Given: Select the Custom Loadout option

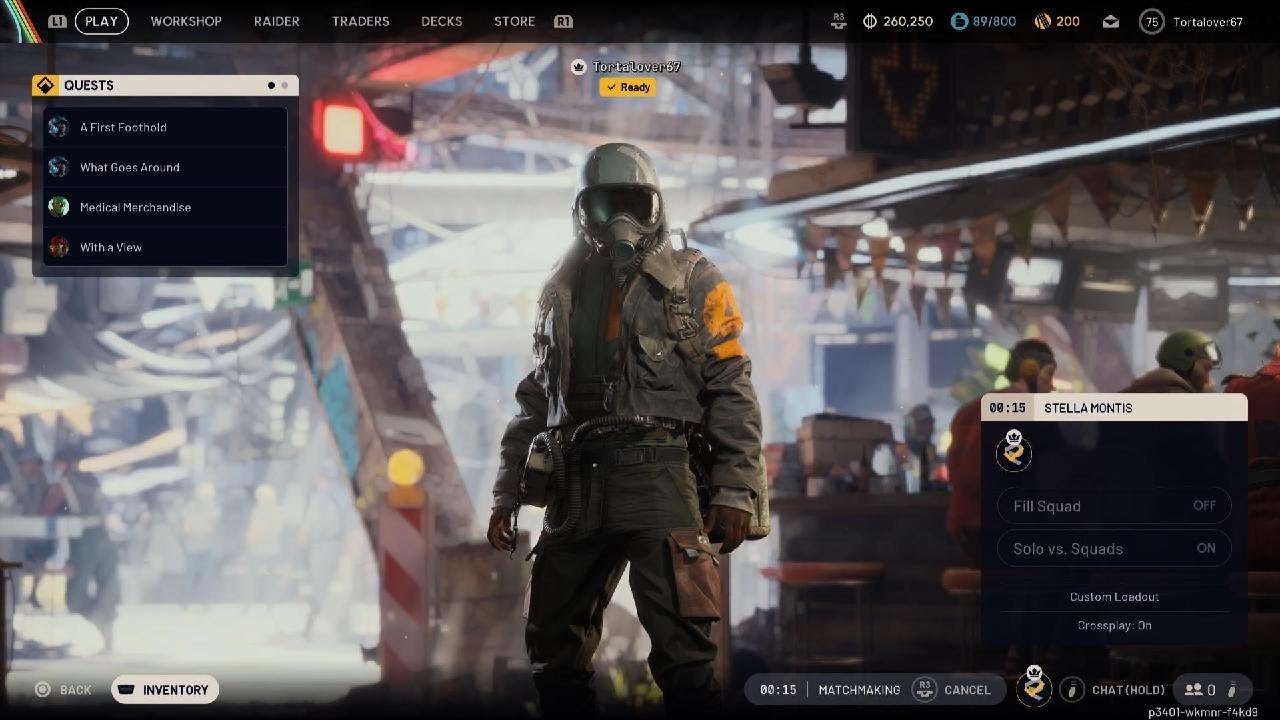Looking at the screenshot, I should tap(1114, 597).
